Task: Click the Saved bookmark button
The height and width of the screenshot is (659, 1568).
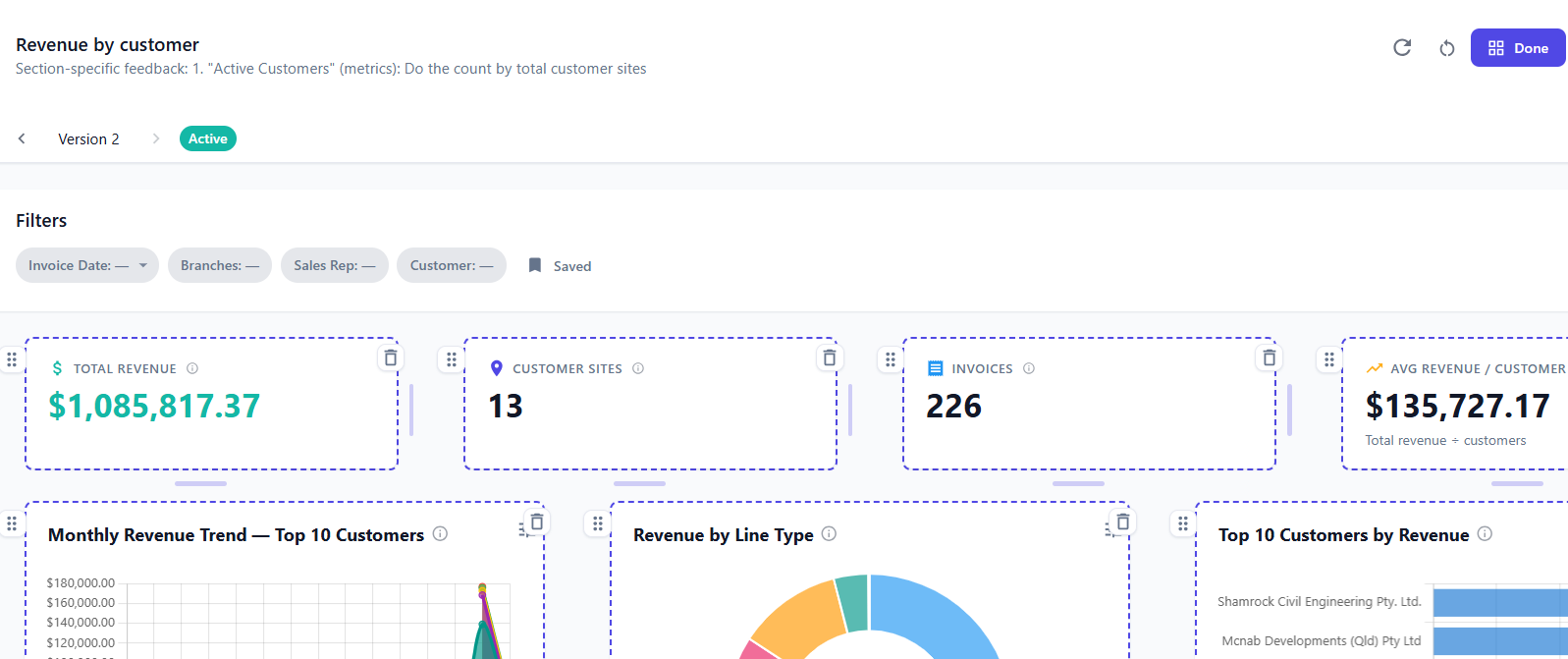Action: 560,266
